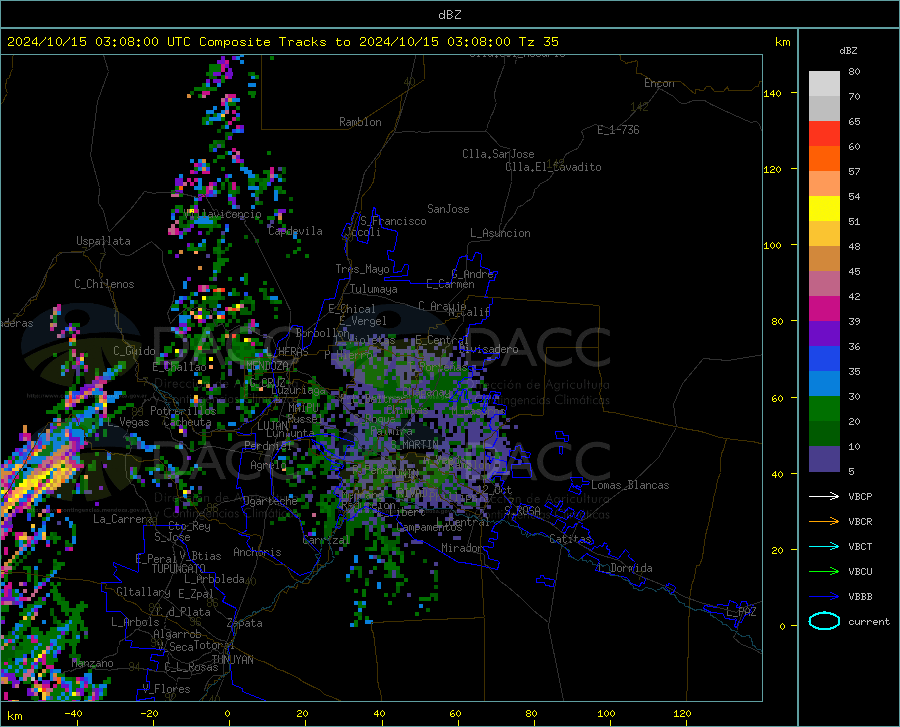Image resolution: width=900 pixels, height=727 pixels.
Task: Click the 'Clla.El_Cavadito' map label
Action: pyautogui.click(x=553, y=167)
